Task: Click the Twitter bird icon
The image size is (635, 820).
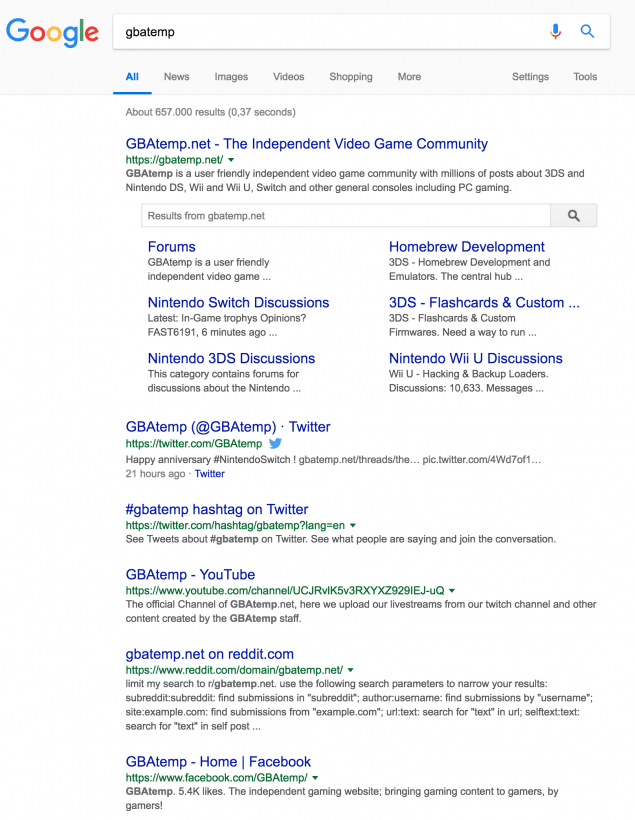Action: 275,443
